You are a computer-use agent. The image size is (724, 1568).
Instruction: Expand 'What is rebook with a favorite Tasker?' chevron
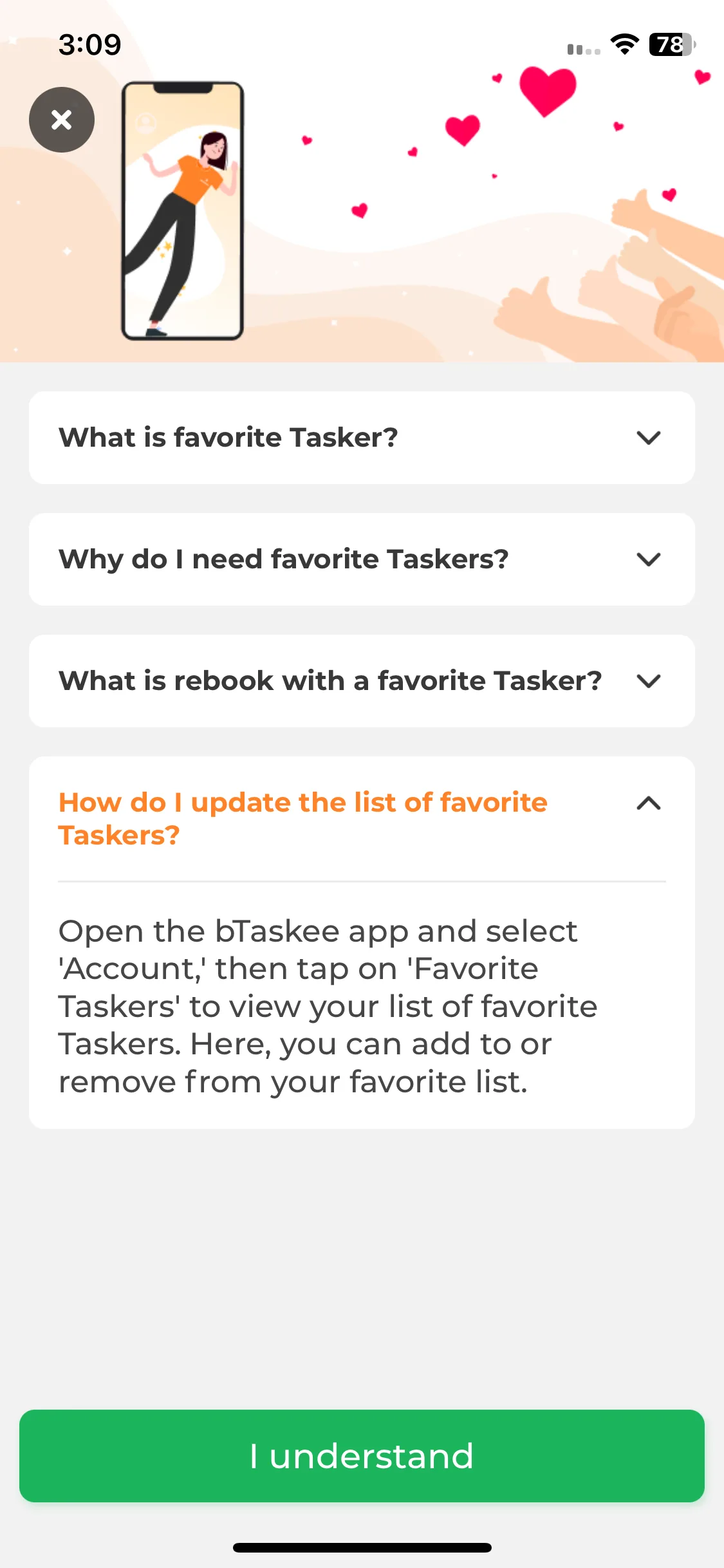tap(649, 681)
